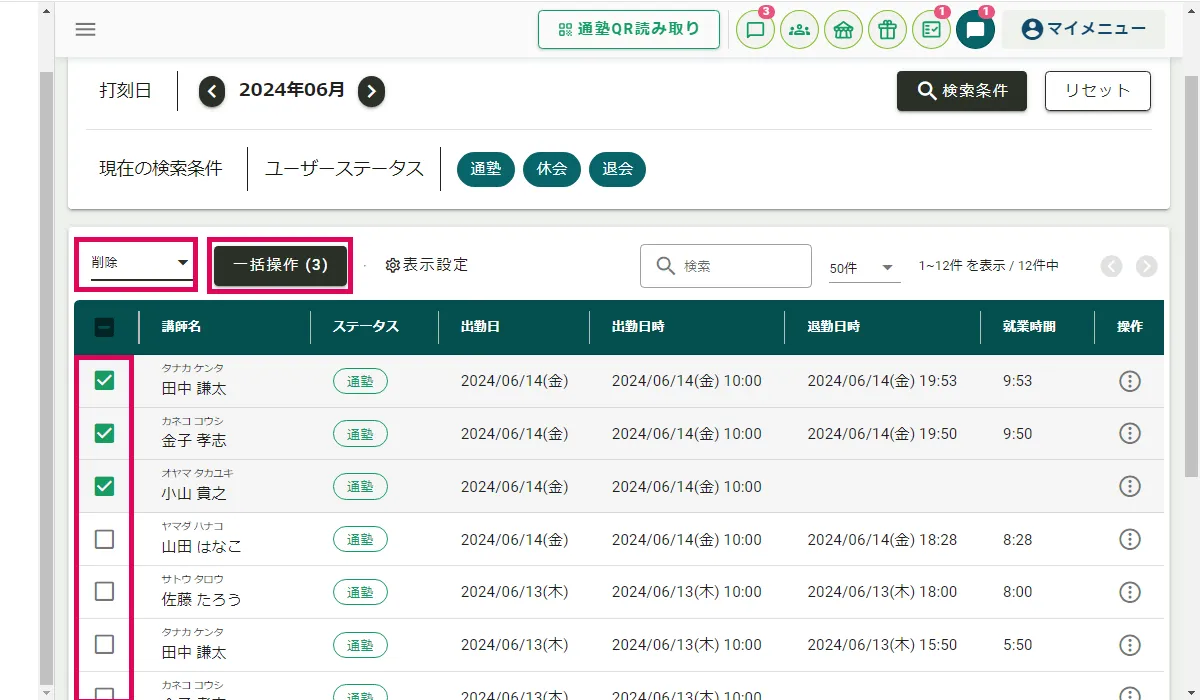Click 2024/06/13(木) 18:00 clock-out cell
This screenshot has width=1200, height=700.
click(882, 591)
